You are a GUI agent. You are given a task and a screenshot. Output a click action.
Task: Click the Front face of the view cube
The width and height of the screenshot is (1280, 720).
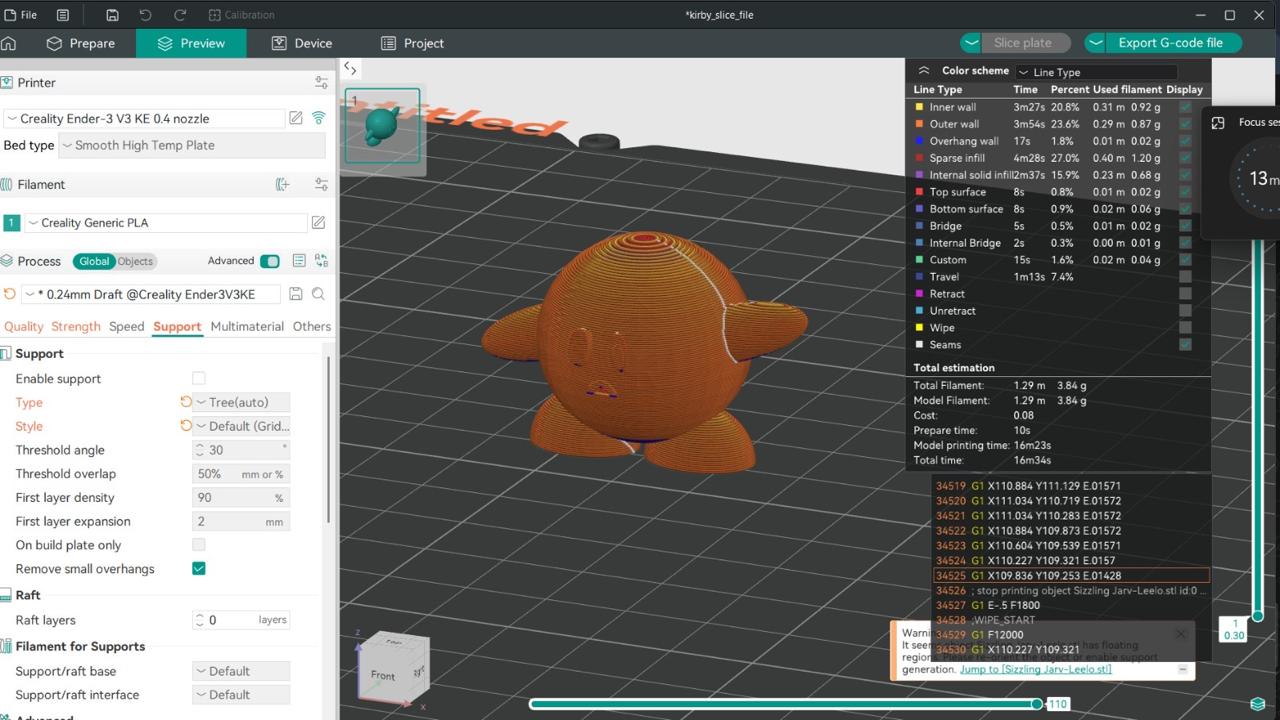[383, 675]
